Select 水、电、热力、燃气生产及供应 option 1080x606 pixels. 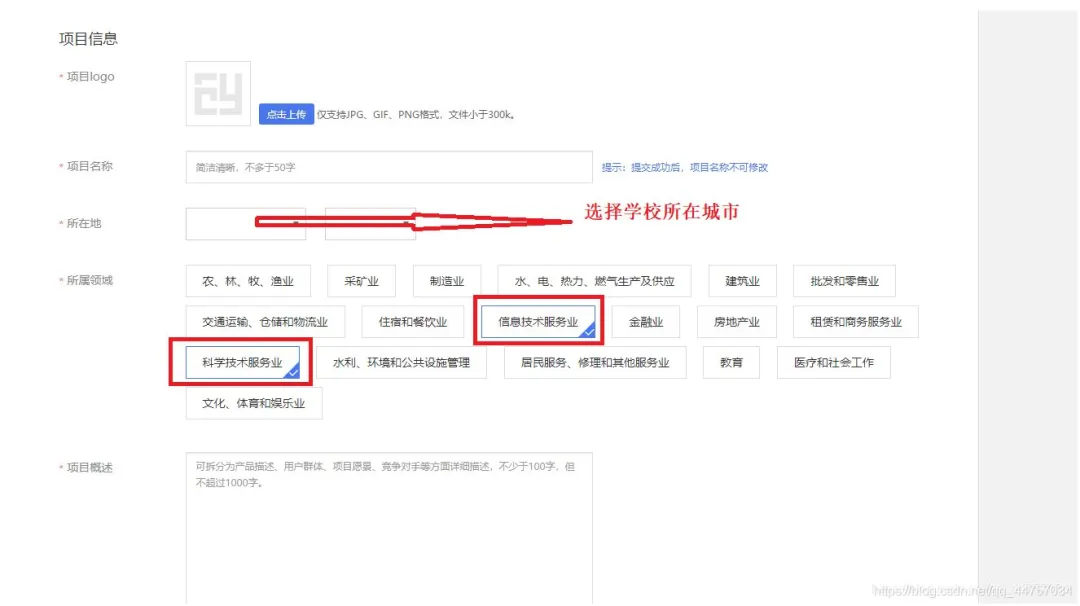594,282
